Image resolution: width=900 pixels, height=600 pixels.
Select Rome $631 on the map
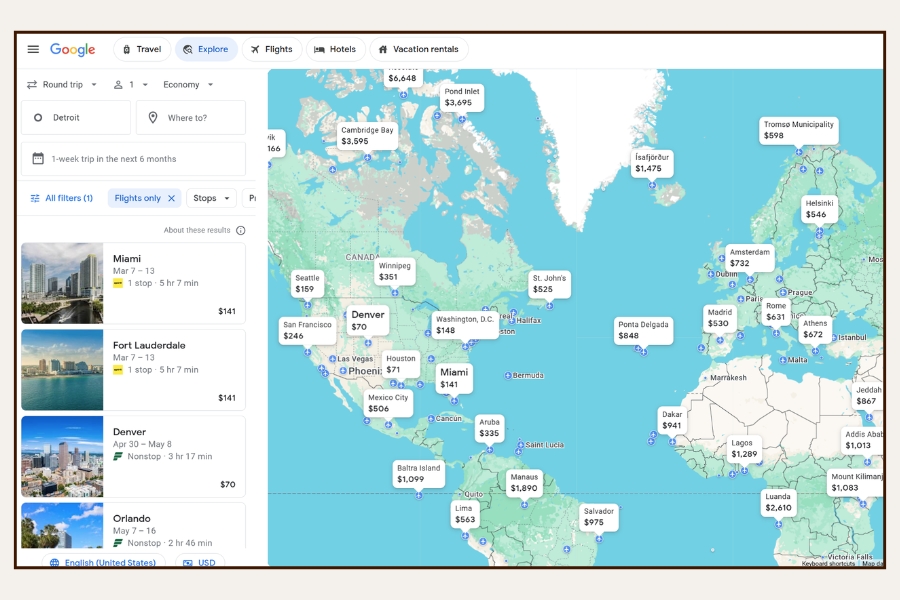coord(775,311)
